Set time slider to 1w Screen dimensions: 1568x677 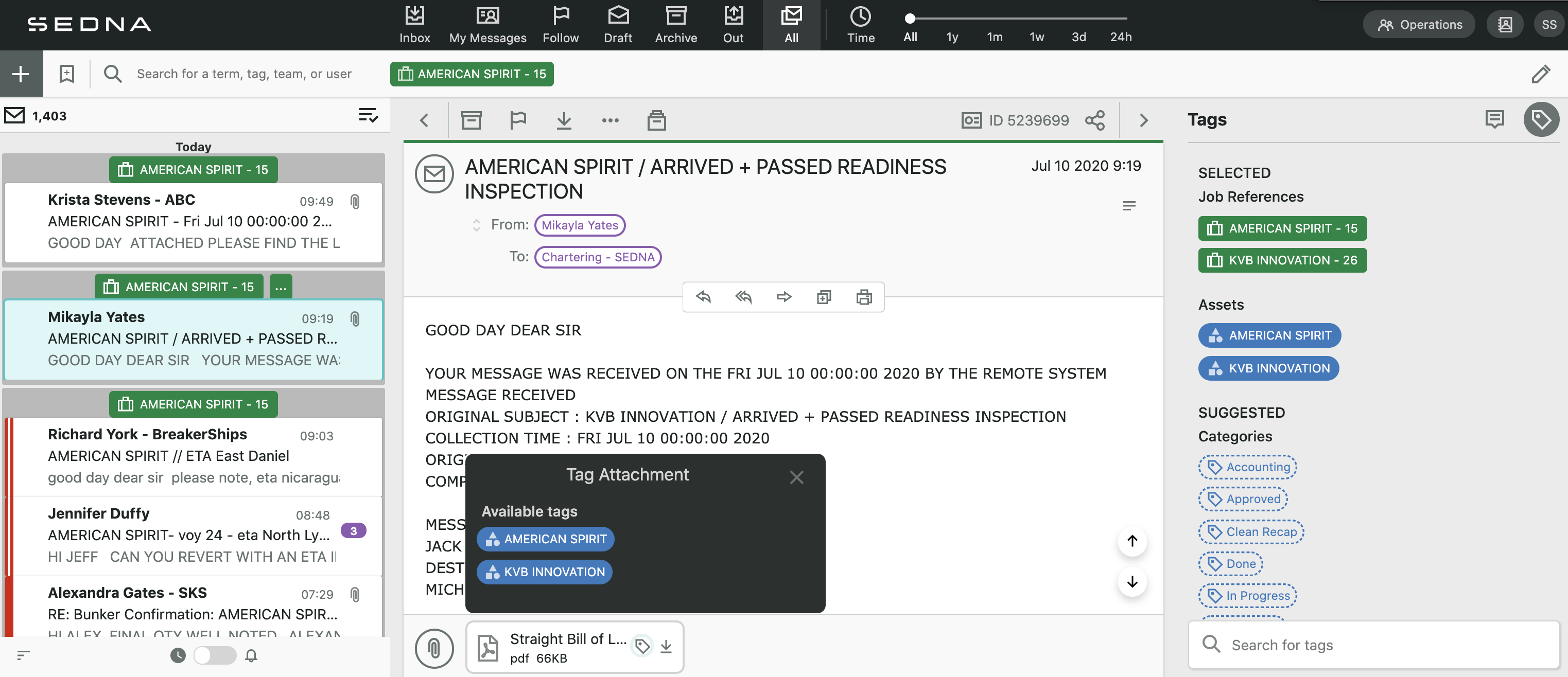pyautogui.click(x=1037, y=37)
